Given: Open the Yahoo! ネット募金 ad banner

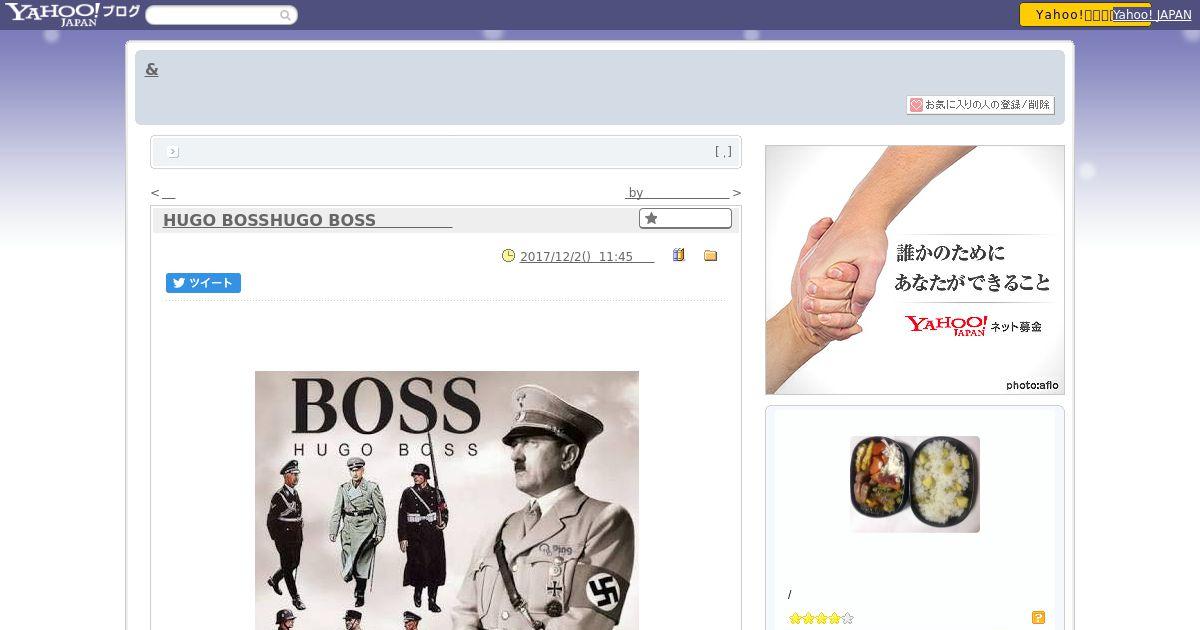Looking at the screenshot, I should tap(915, 270).
